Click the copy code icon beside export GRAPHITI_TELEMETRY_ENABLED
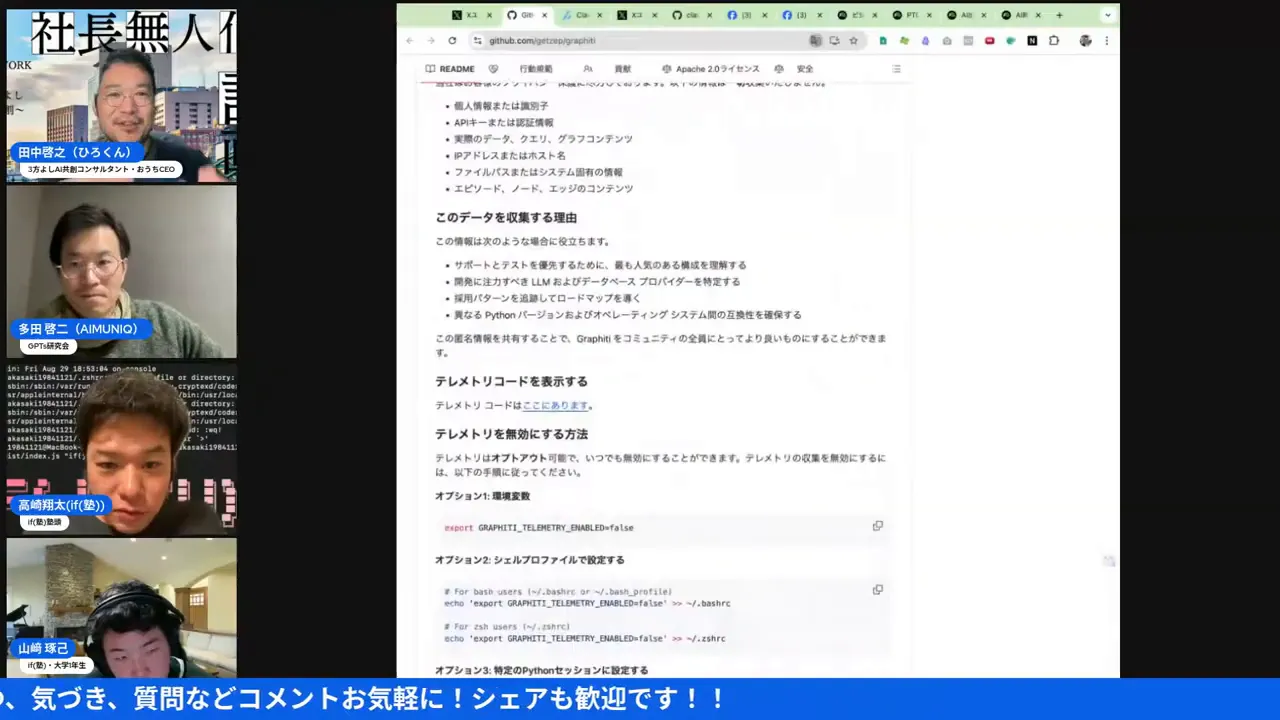The height and width of the screenshot is (720, 1280). [x=877, y=526]
